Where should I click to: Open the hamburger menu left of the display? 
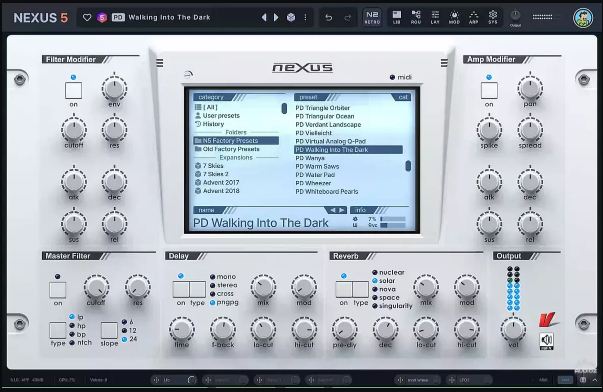point(160,63)
